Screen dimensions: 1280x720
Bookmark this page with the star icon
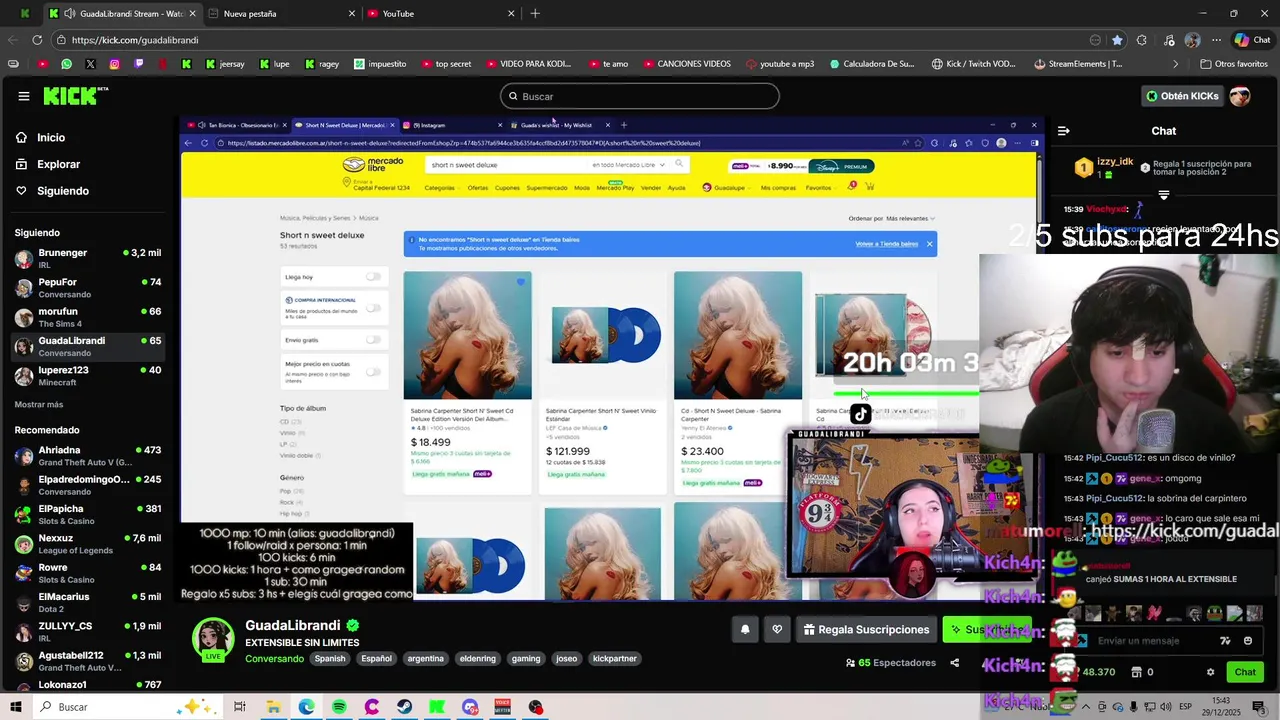click(1117, 40)
